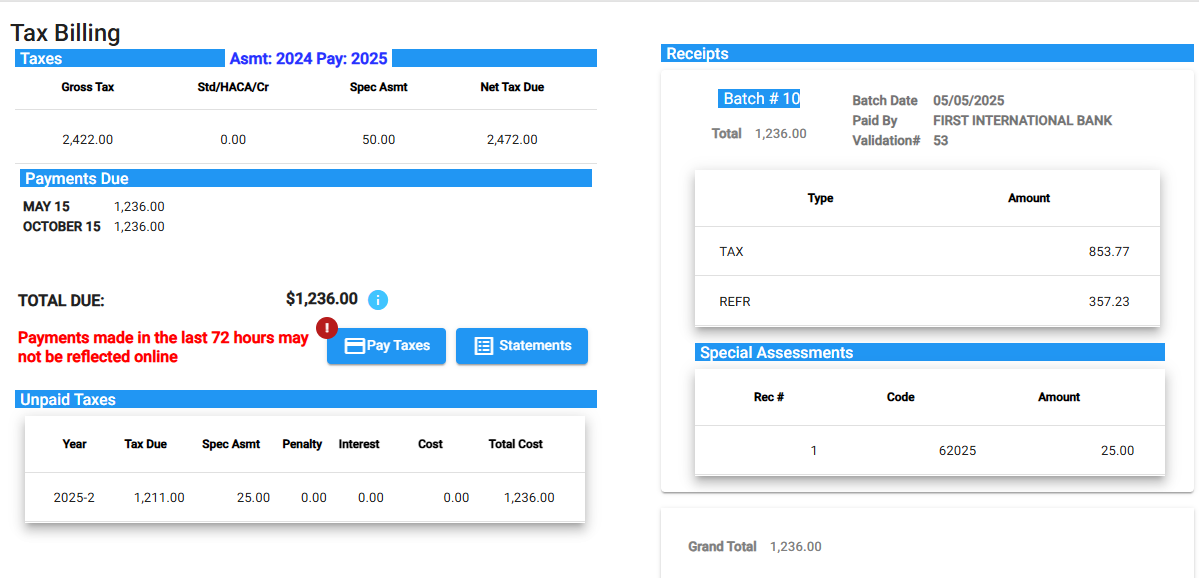Click the Gross Tax column header
Screen dimensions: 1199x578
click(x=88, y=88)
